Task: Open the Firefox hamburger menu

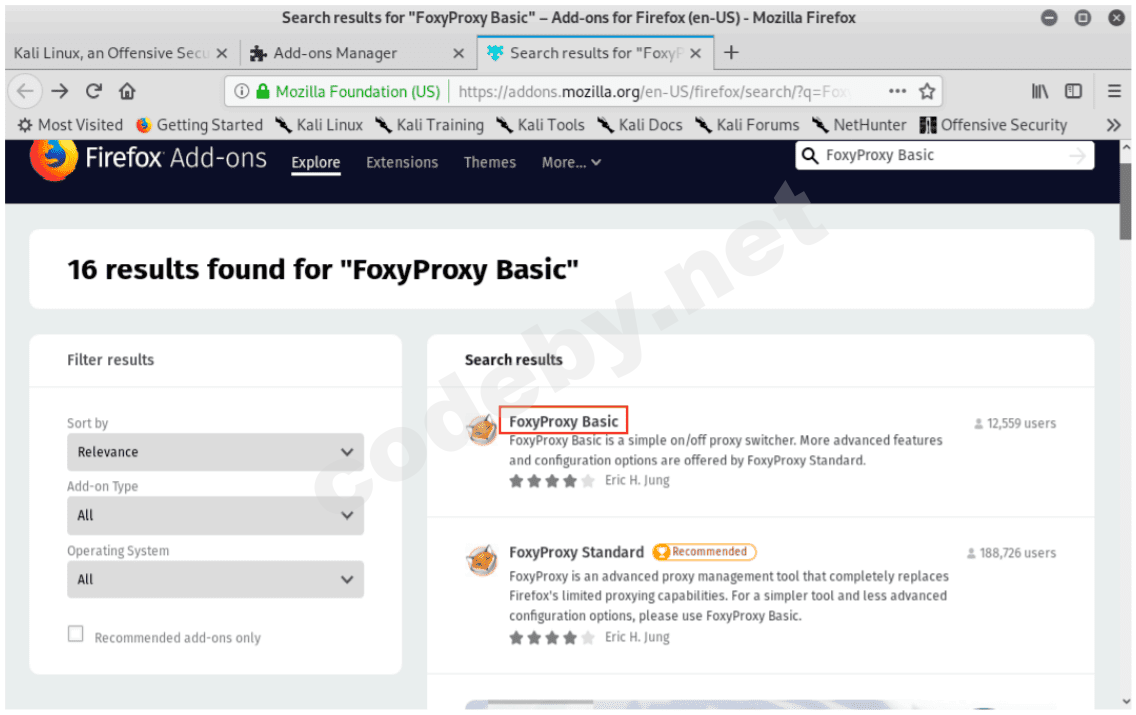Action: 1114,91
